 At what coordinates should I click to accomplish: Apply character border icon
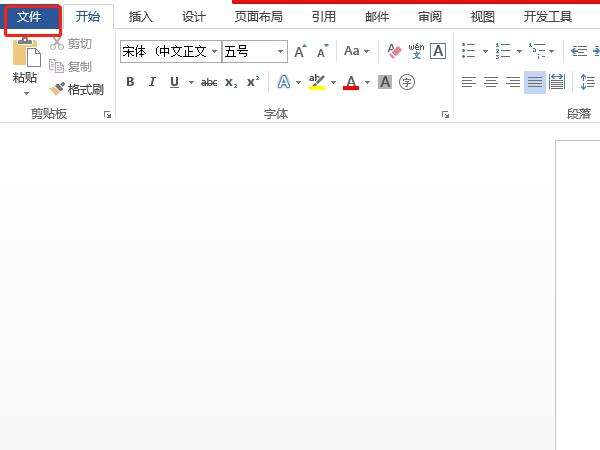point(438,51)
